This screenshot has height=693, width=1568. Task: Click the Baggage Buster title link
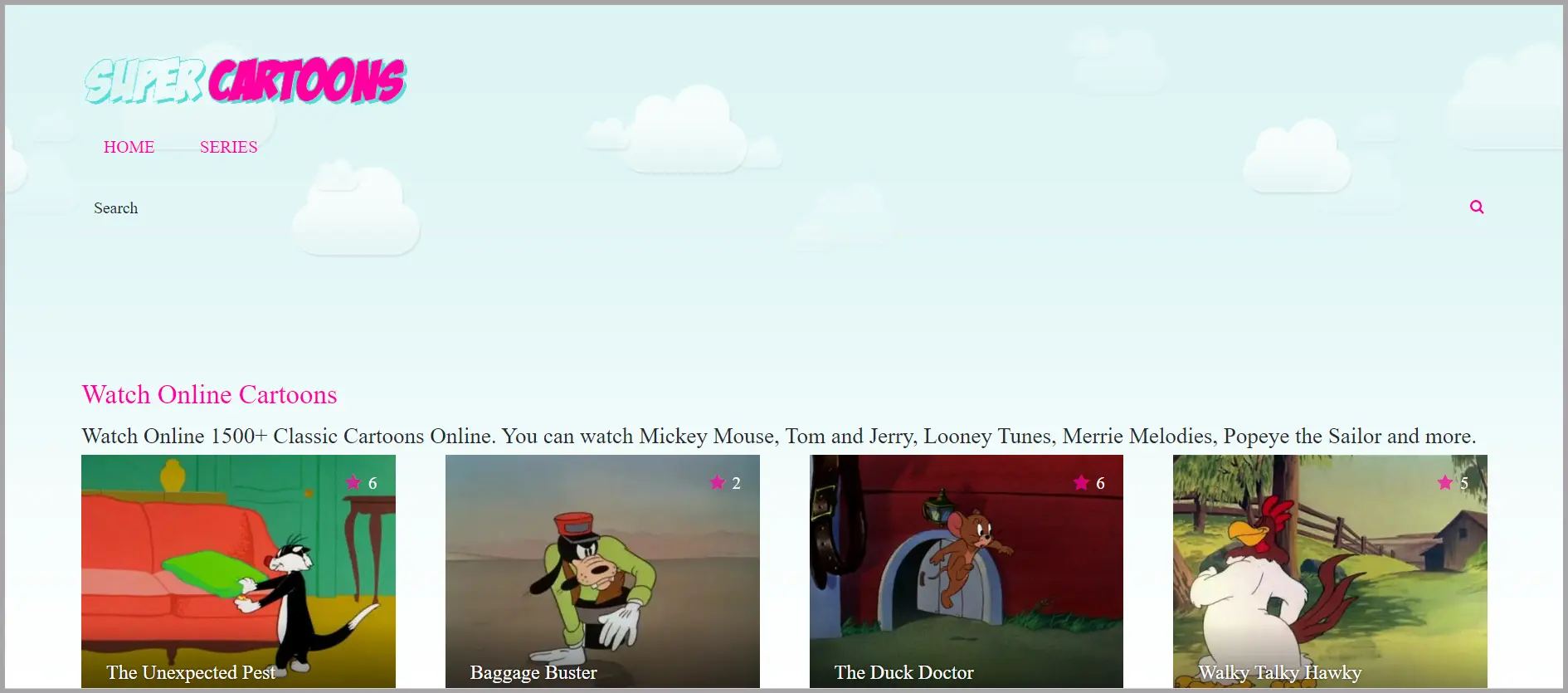pos(533,672)
